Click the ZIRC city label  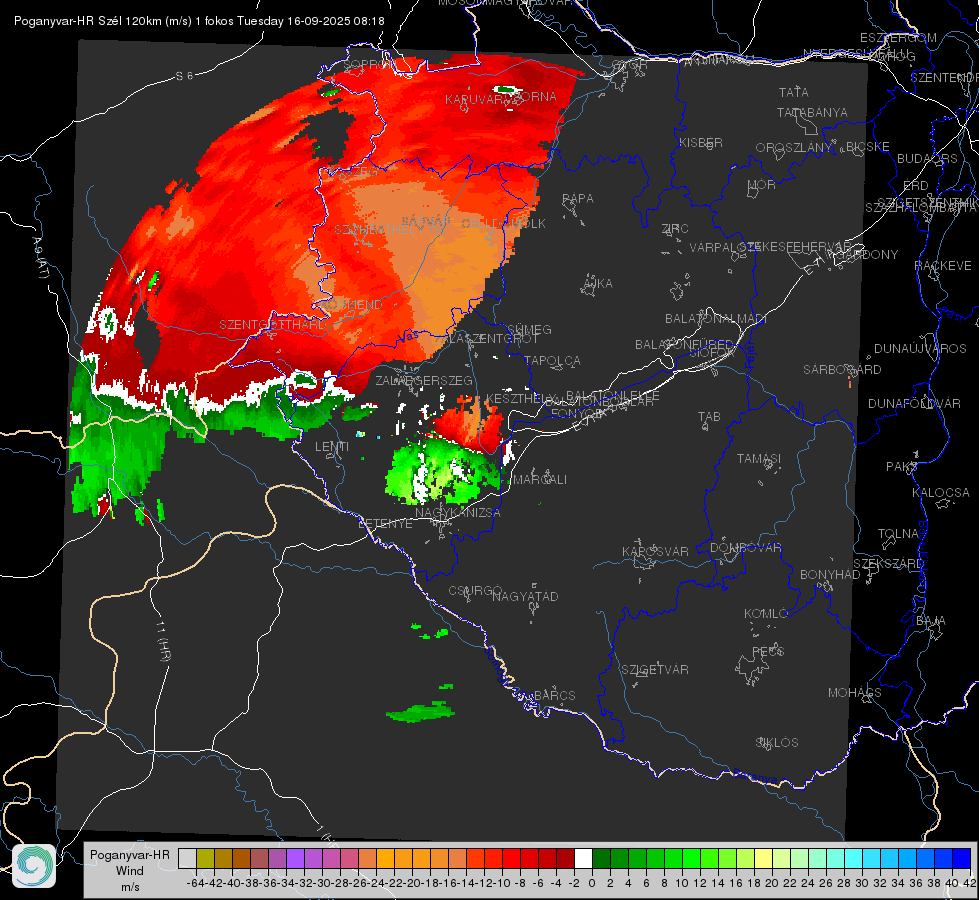[675, 229]
